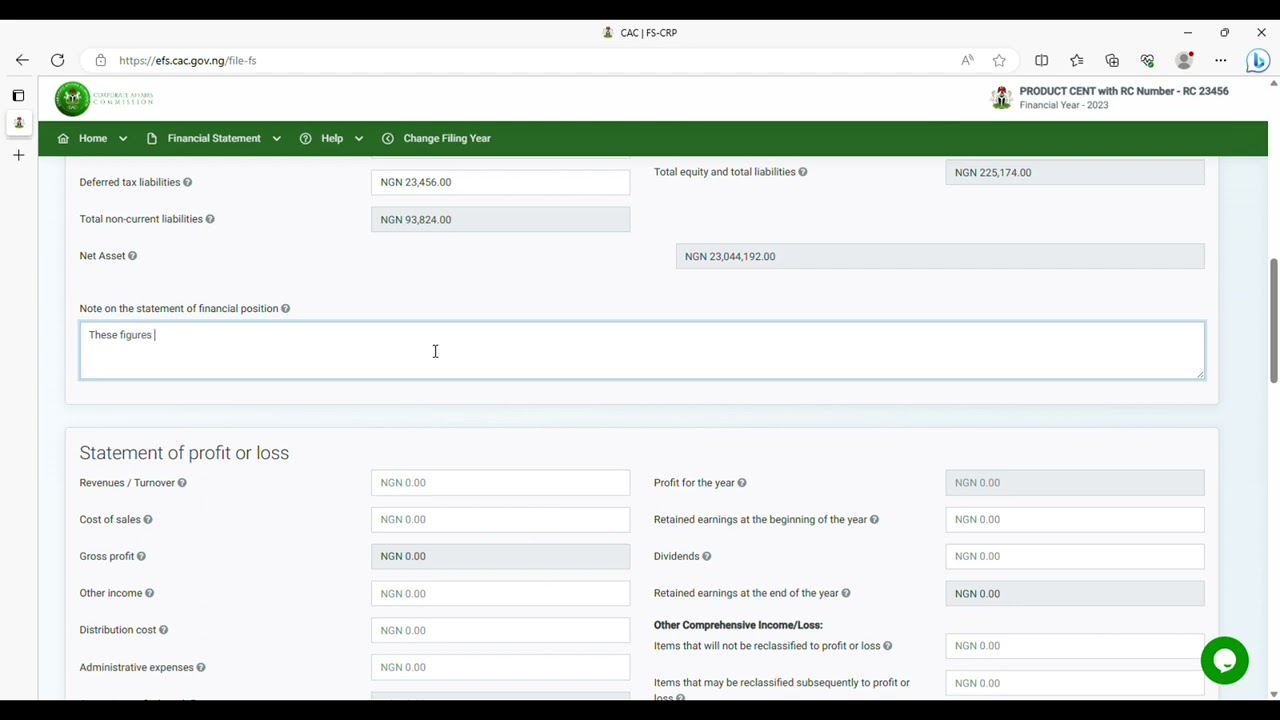
Task: Click the Retained earnings beginning of year field
Action: pyautogui.click(x=1075, y=520)
